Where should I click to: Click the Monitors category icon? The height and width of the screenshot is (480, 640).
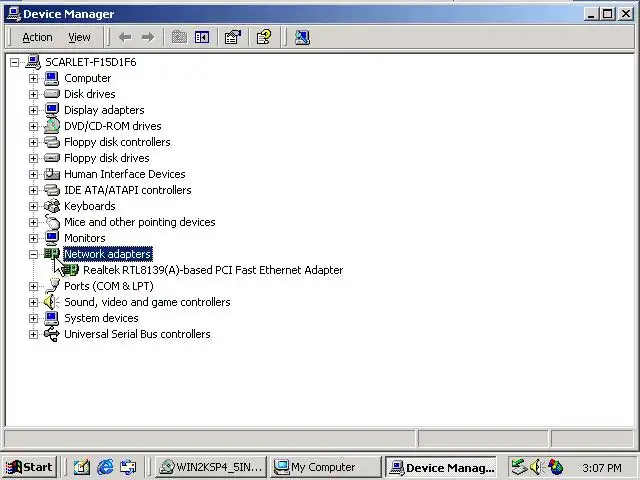point(52,238)
